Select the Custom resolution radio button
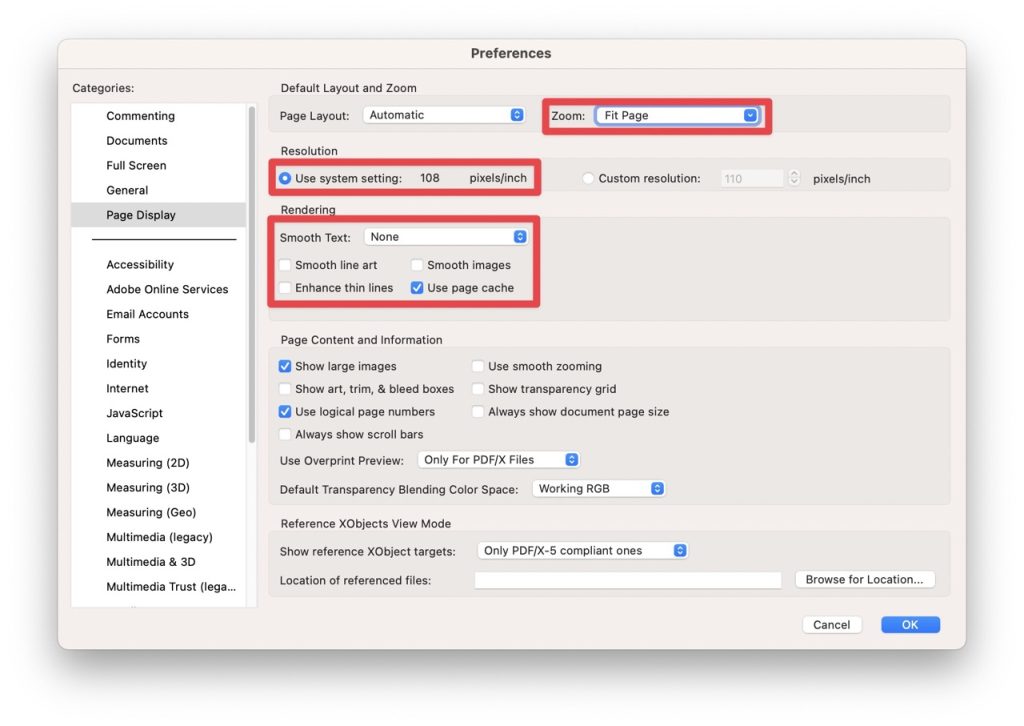The height and width of the screenshot is (726, 1024). [589, 177]
